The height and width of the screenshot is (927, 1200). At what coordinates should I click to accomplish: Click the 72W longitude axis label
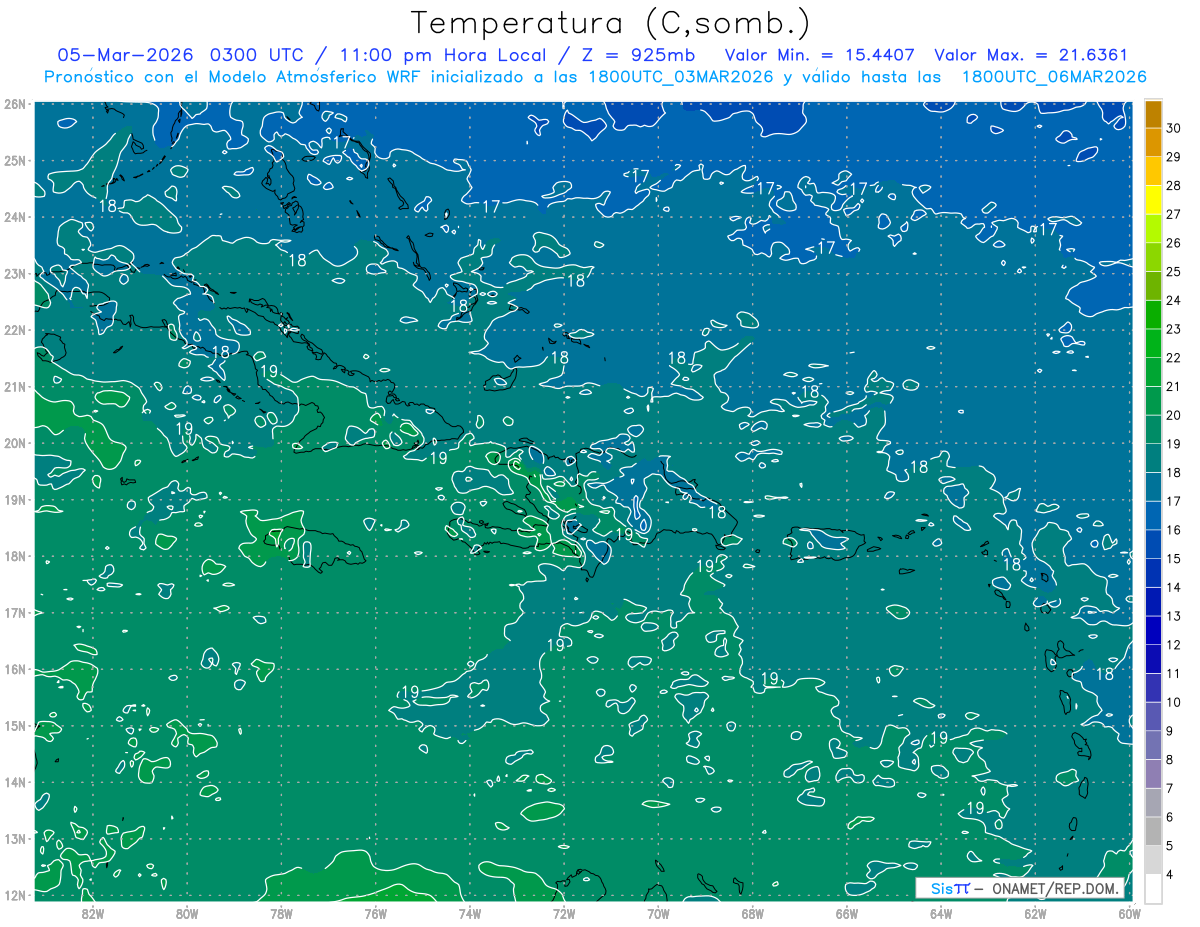click(x=564, y=914)
